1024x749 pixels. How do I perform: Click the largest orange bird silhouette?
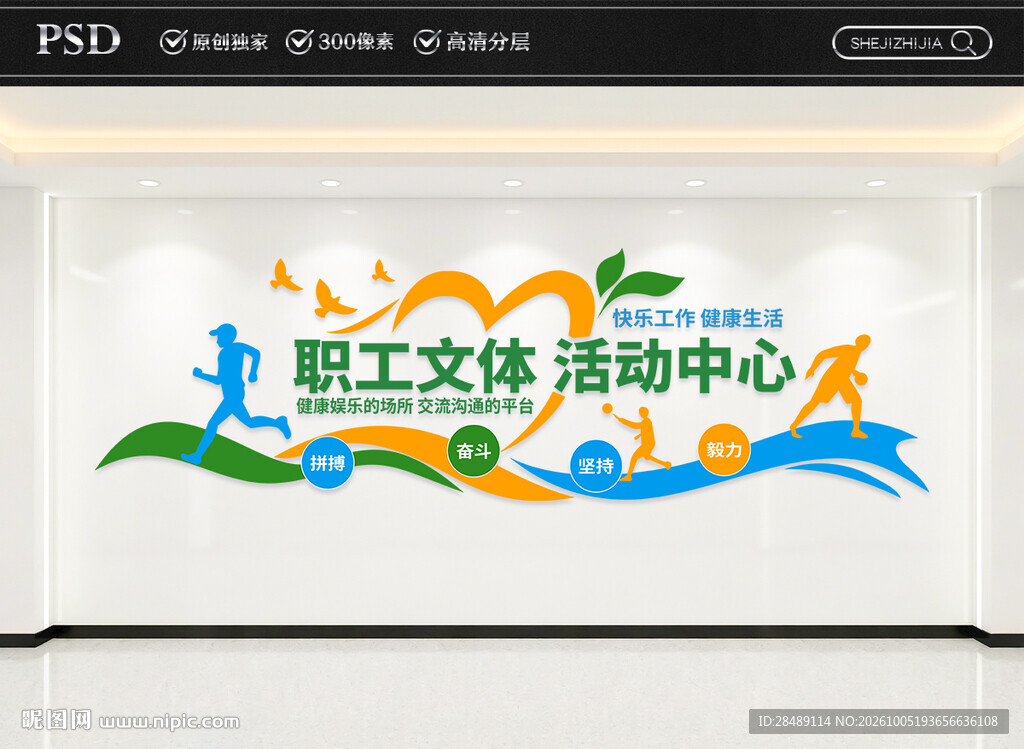pos(332,299)
